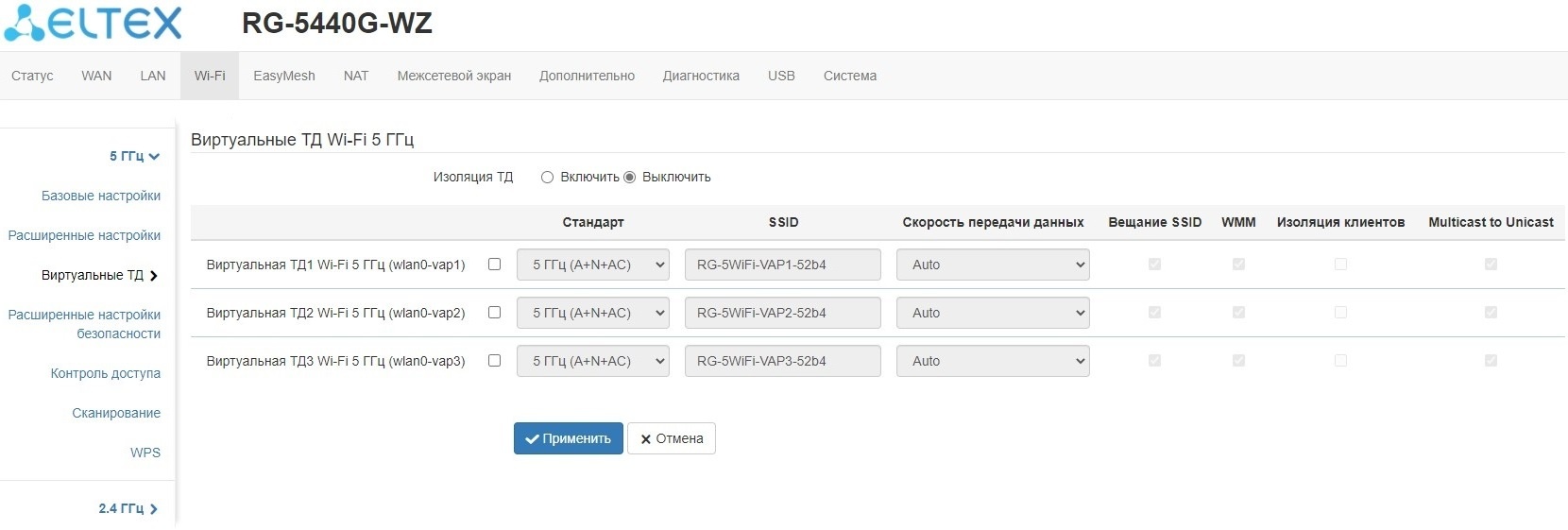Click the ELTEX logo
Viewport: 1568px width, 530px height.
(93, 24)
